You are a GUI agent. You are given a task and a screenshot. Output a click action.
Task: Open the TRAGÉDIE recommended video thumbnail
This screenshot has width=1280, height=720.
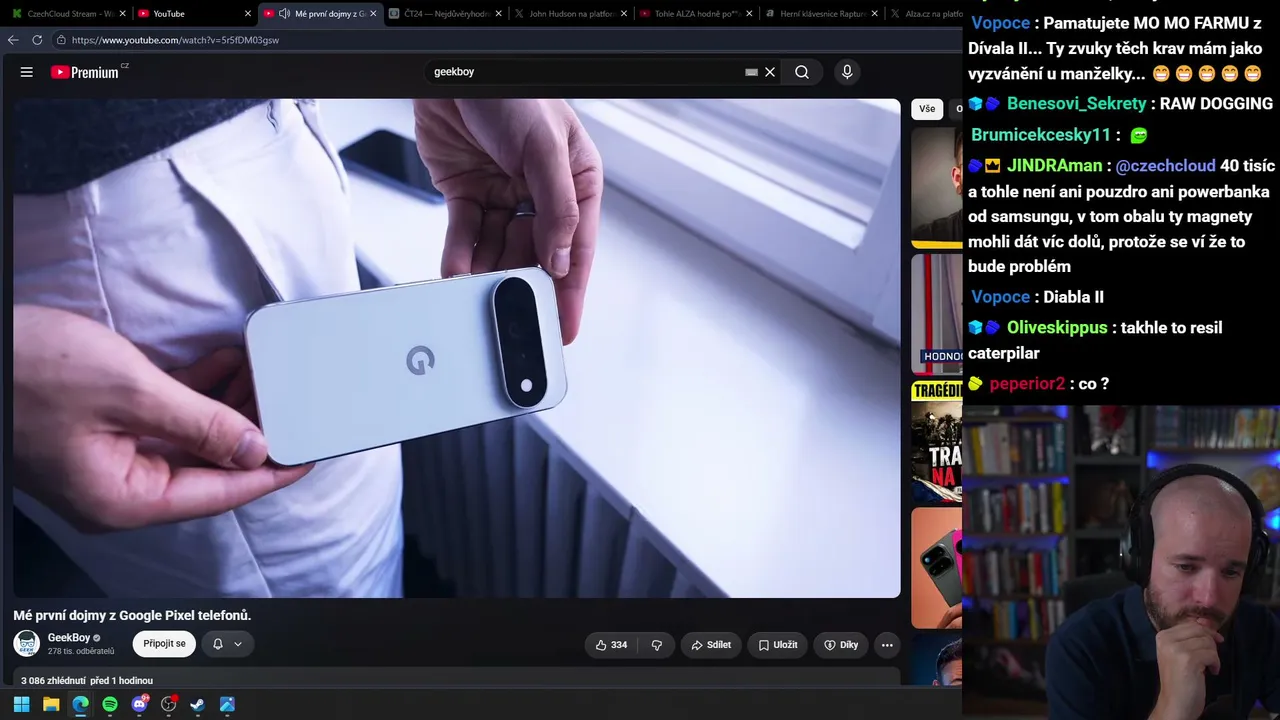point(937,441)
